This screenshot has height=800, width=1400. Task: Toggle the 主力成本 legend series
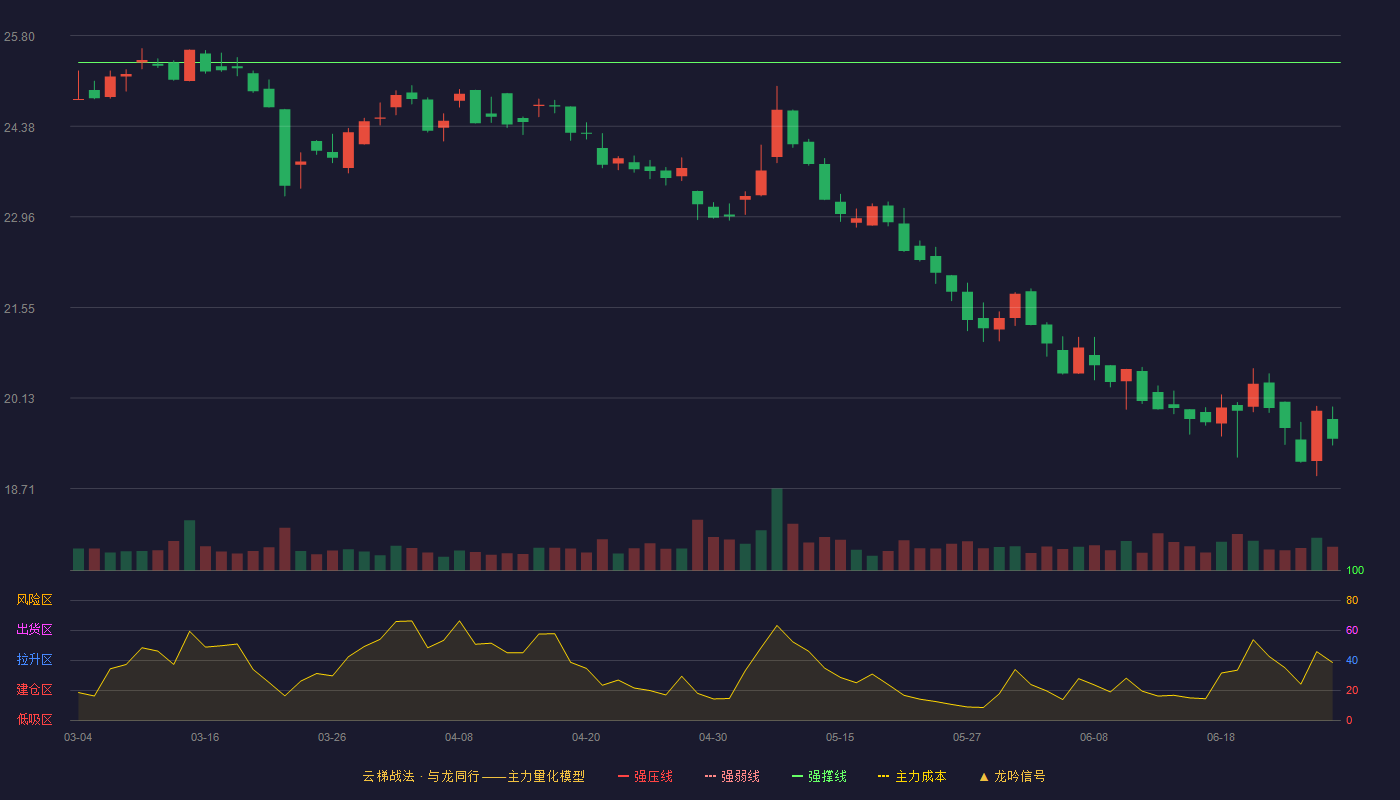912,776
